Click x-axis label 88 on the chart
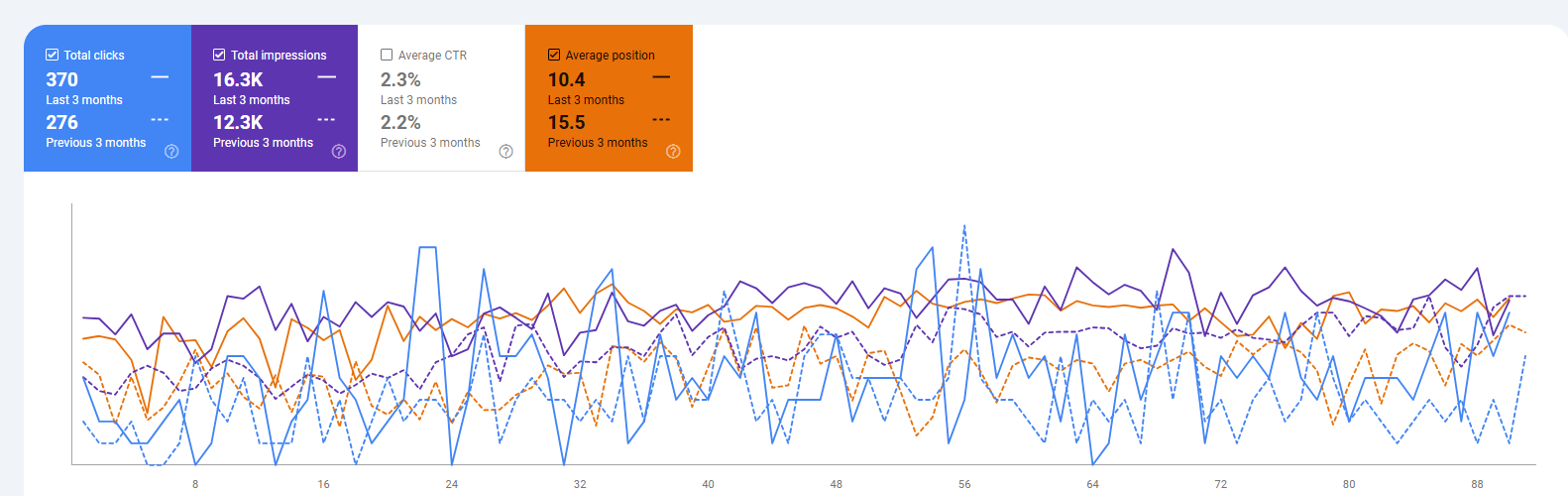Viewport: 1568px width, 496px height. 1477,484
